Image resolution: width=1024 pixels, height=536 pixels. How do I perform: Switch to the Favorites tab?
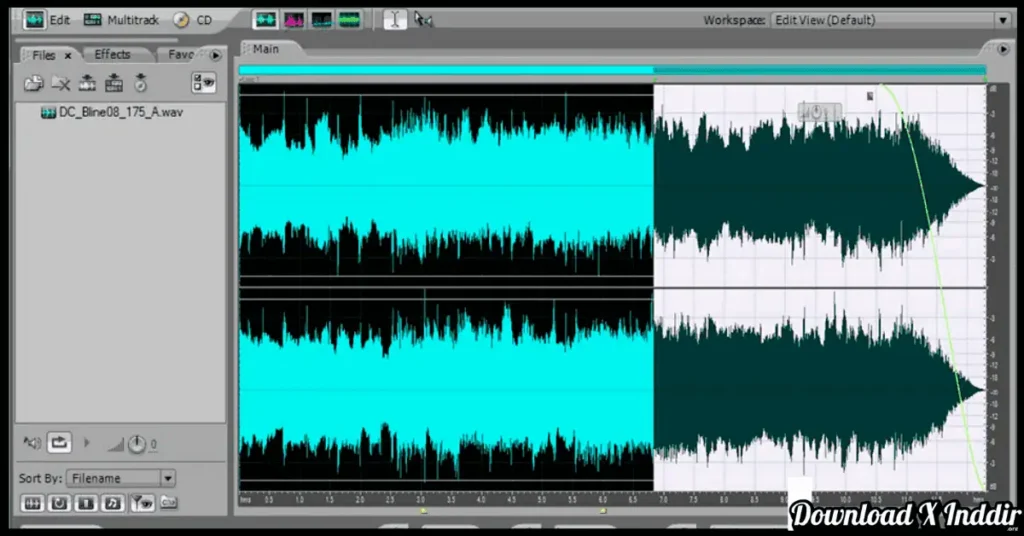(181, 54)
